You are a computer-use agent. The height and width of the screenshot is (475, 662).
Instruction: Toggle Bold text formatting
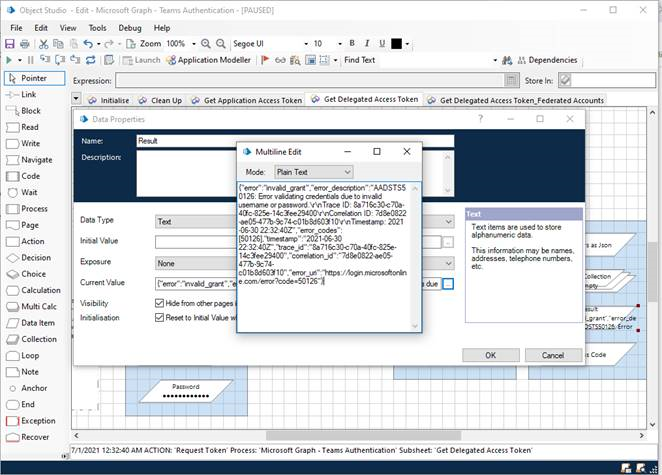354,44
